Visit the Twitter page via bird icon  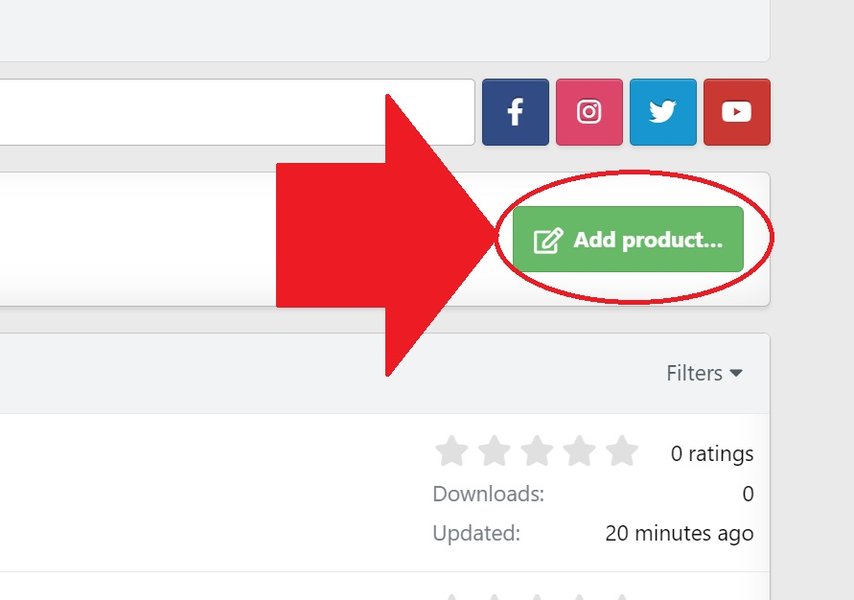[663, 112]
